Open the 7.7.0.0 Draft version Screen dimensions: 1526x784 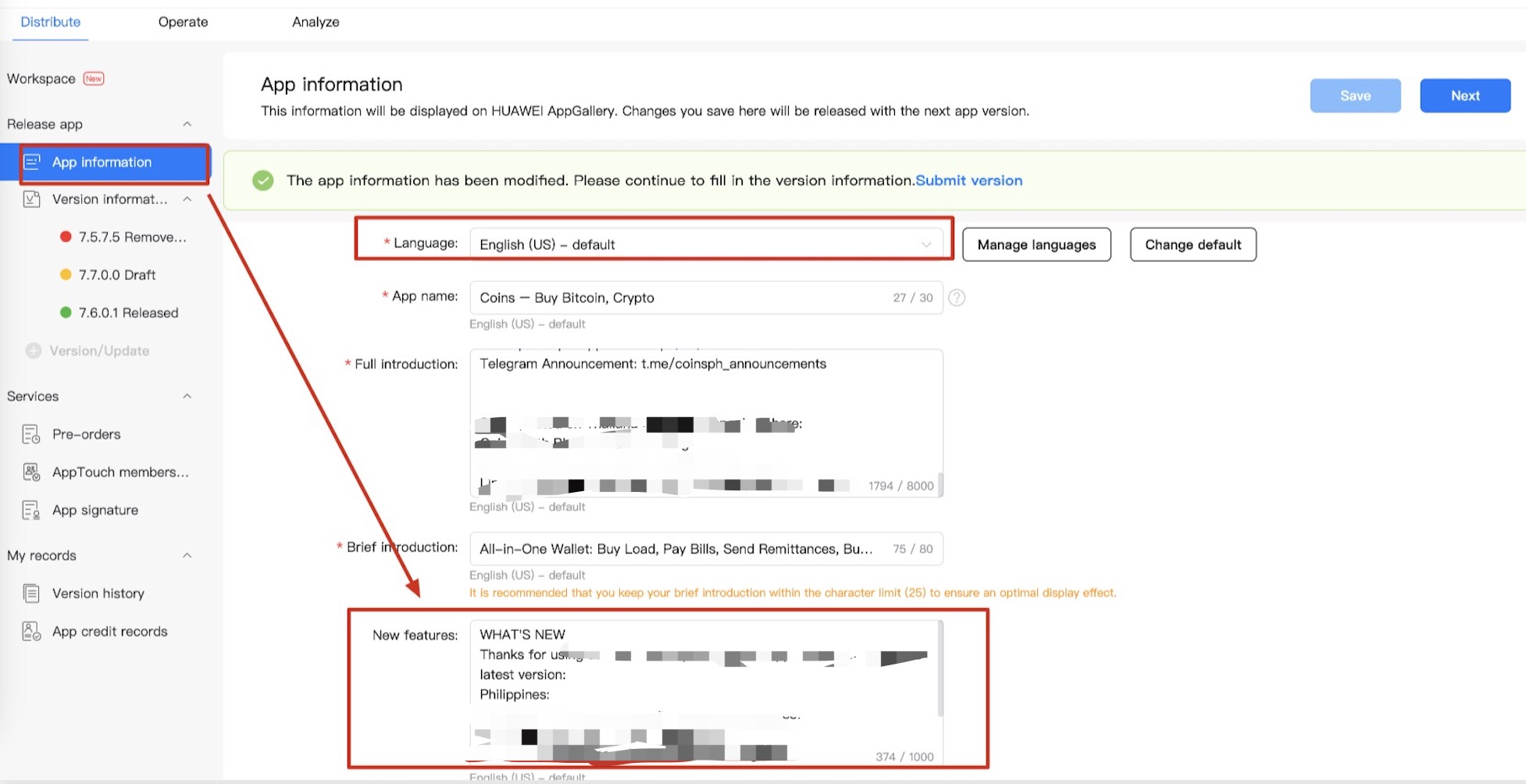click(117, 275)
